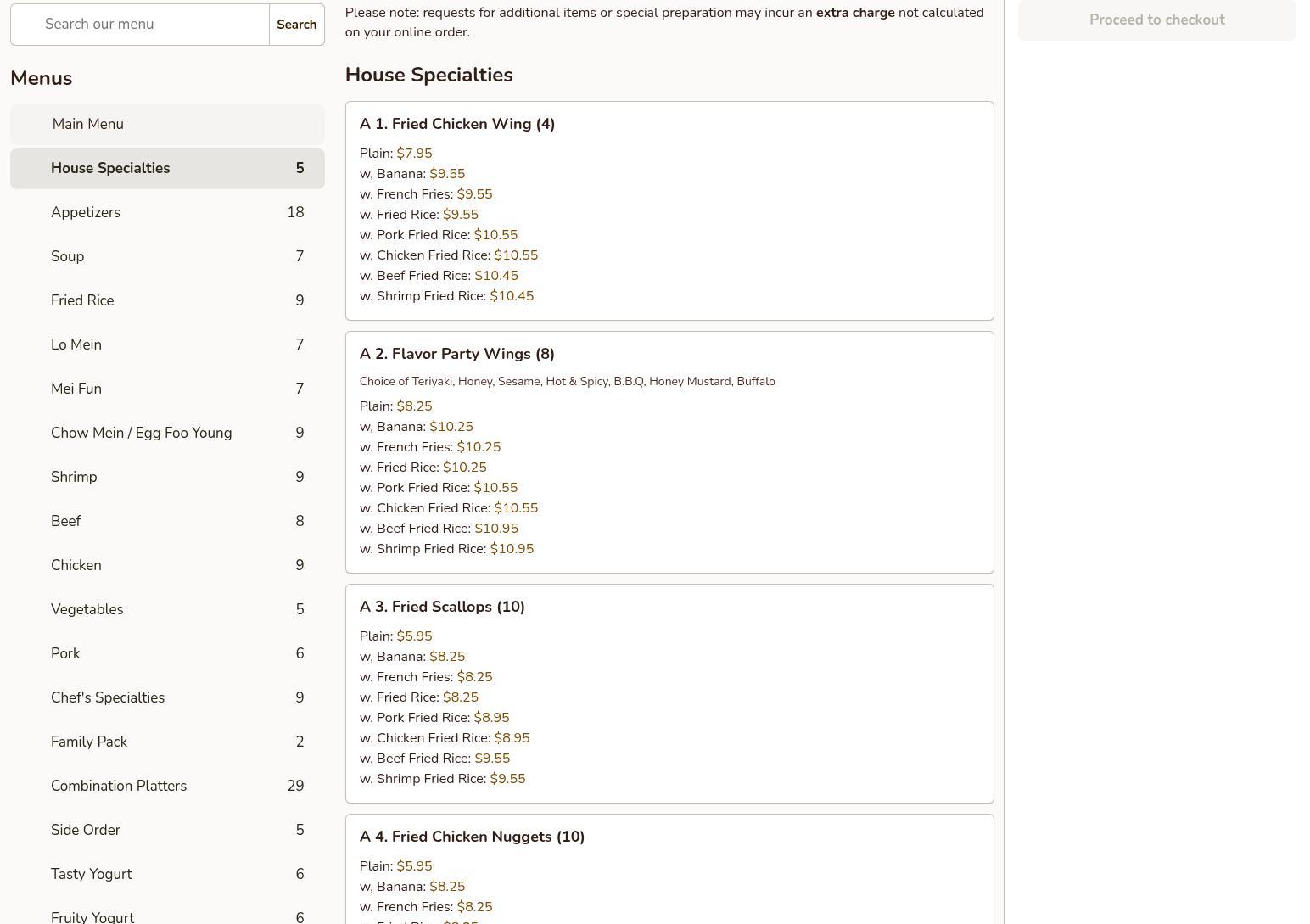Select Lo Mein in sidebar
1310x924 pixels.
(x=167, y=345)
